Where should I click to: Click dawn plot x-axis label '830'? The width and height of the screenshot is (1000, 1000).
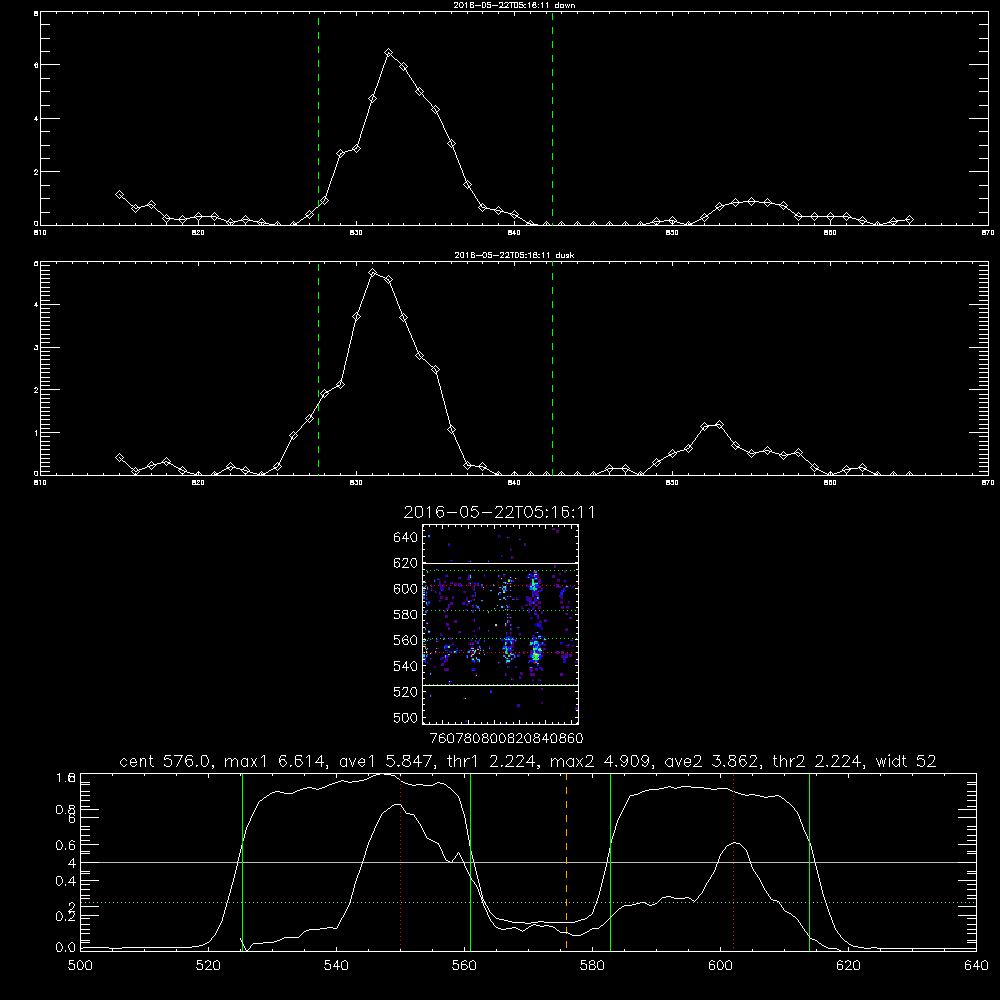[x=356, y=233]
